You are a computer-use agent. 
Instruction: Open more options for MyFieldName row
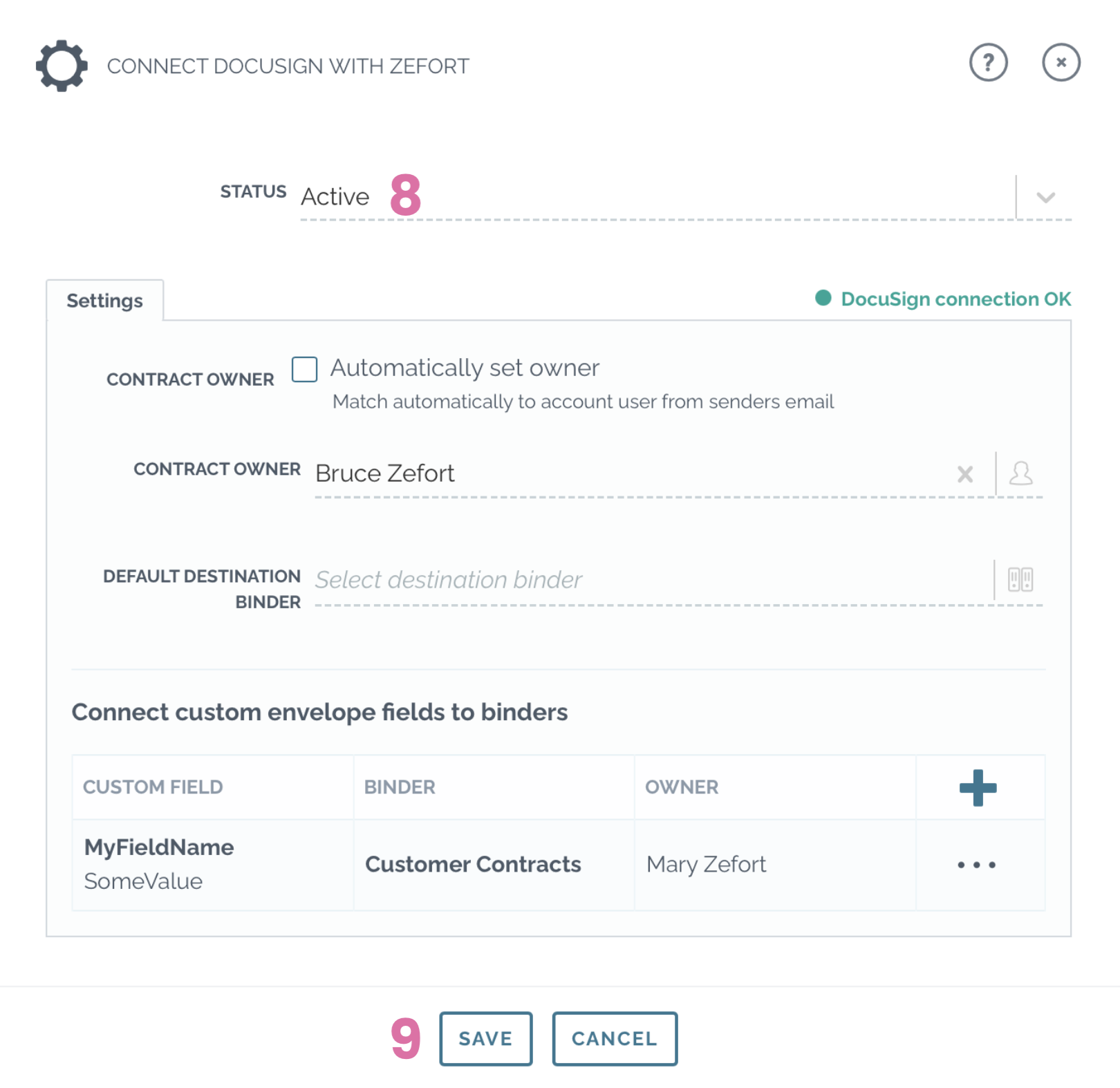click(976, 865)
